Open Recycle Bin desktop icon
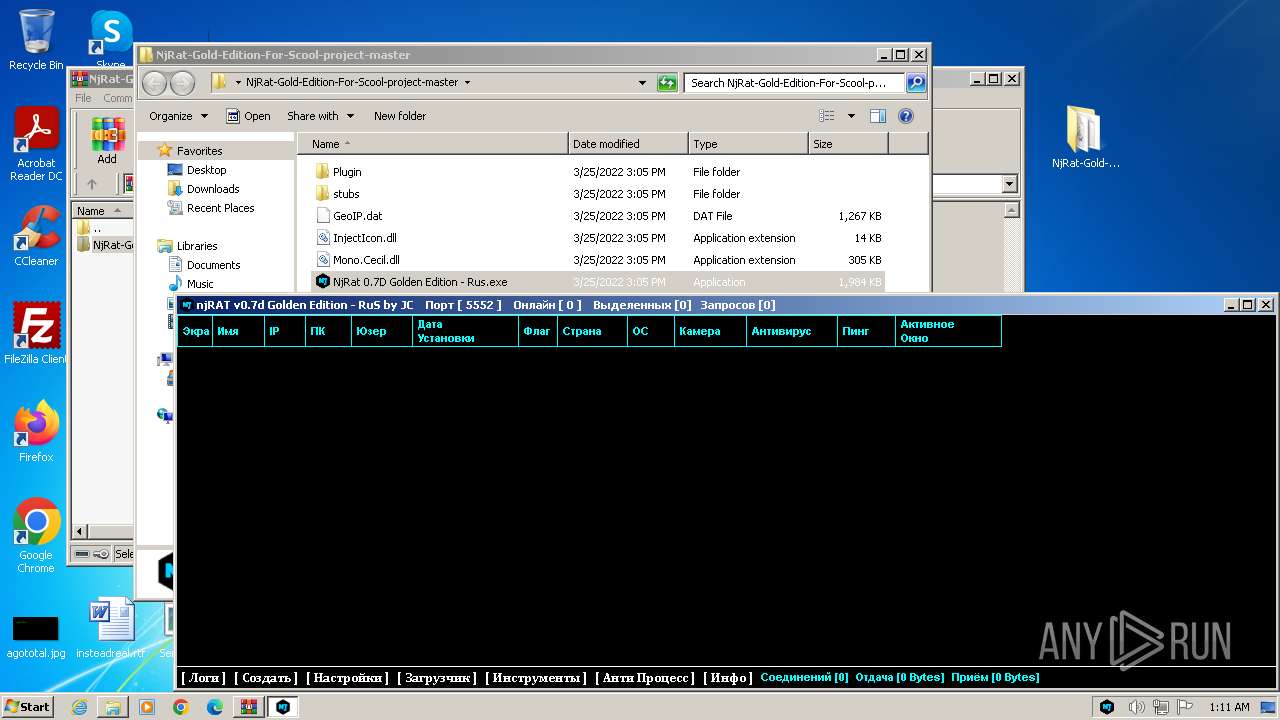Image resolution: width=1280 pixels, height=720 pixels. tap(36, 40)
